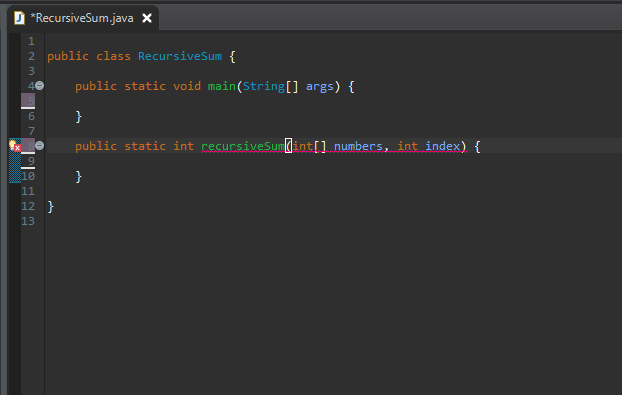Click the recursiveSum method name
Viewport: 622px width, 395px height.
click(x=242, y=146)
